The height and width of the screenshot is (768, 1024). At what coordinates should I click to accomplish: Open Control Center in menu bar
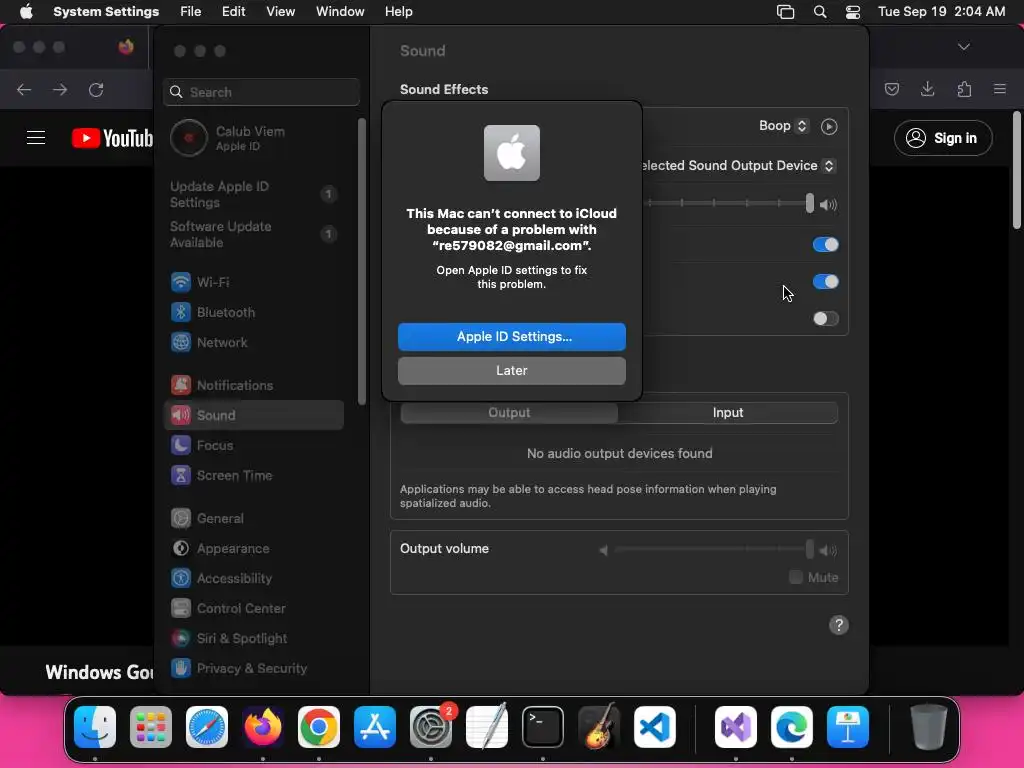853,12
